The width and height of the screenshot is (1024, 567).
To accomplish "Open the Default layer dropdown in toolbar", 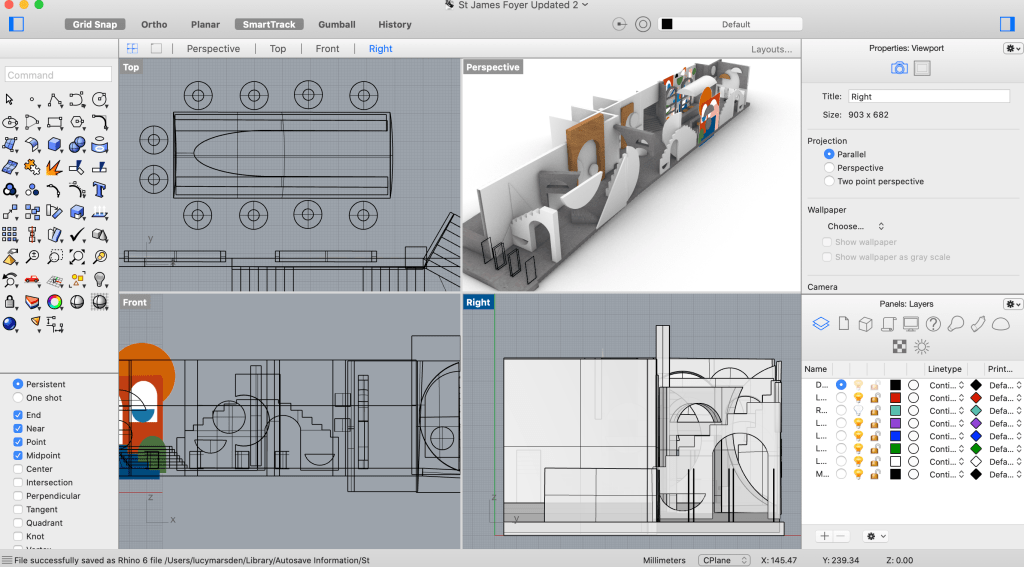I will tap(735, 24).
